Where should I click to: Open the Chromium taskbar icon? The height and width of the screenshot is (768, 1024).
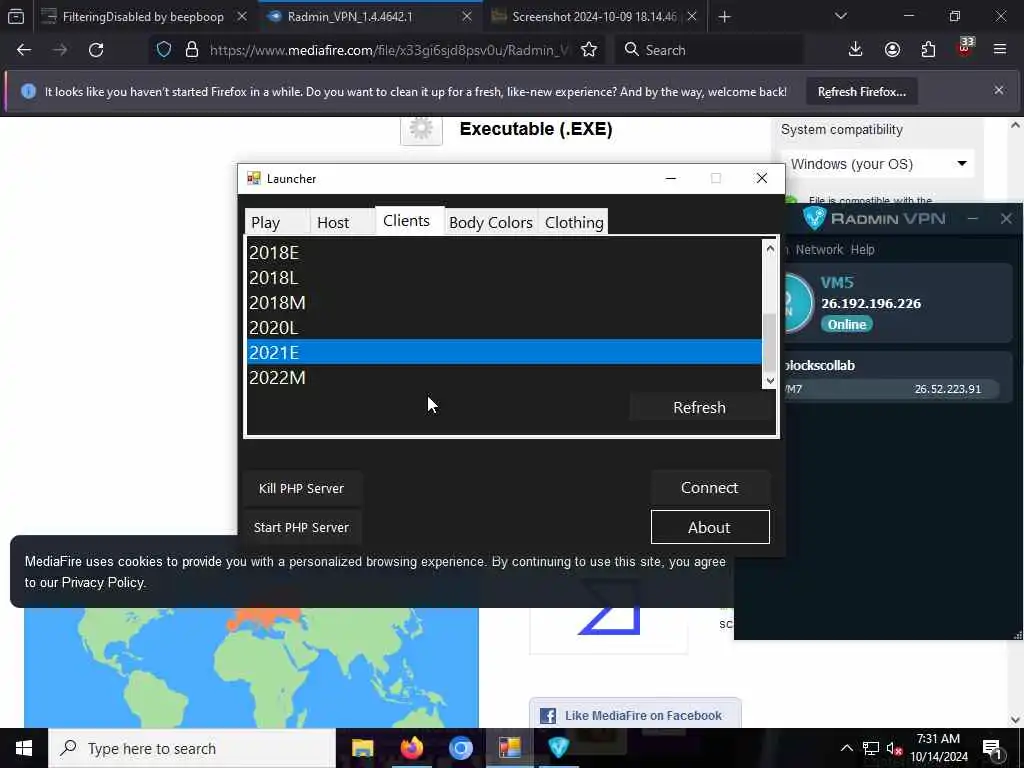pos(460,748)
